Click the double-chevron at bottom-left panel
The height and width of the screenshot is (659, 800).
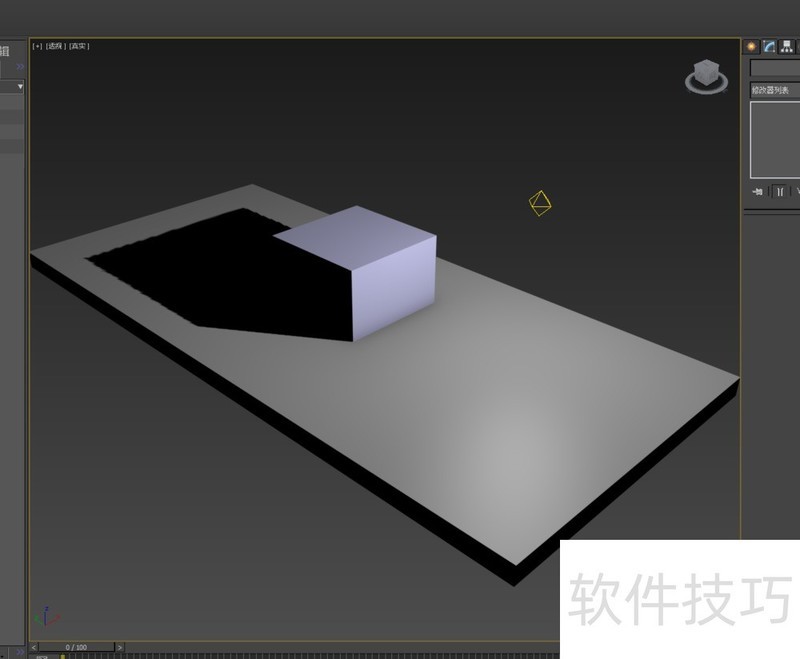coord(20,652)
